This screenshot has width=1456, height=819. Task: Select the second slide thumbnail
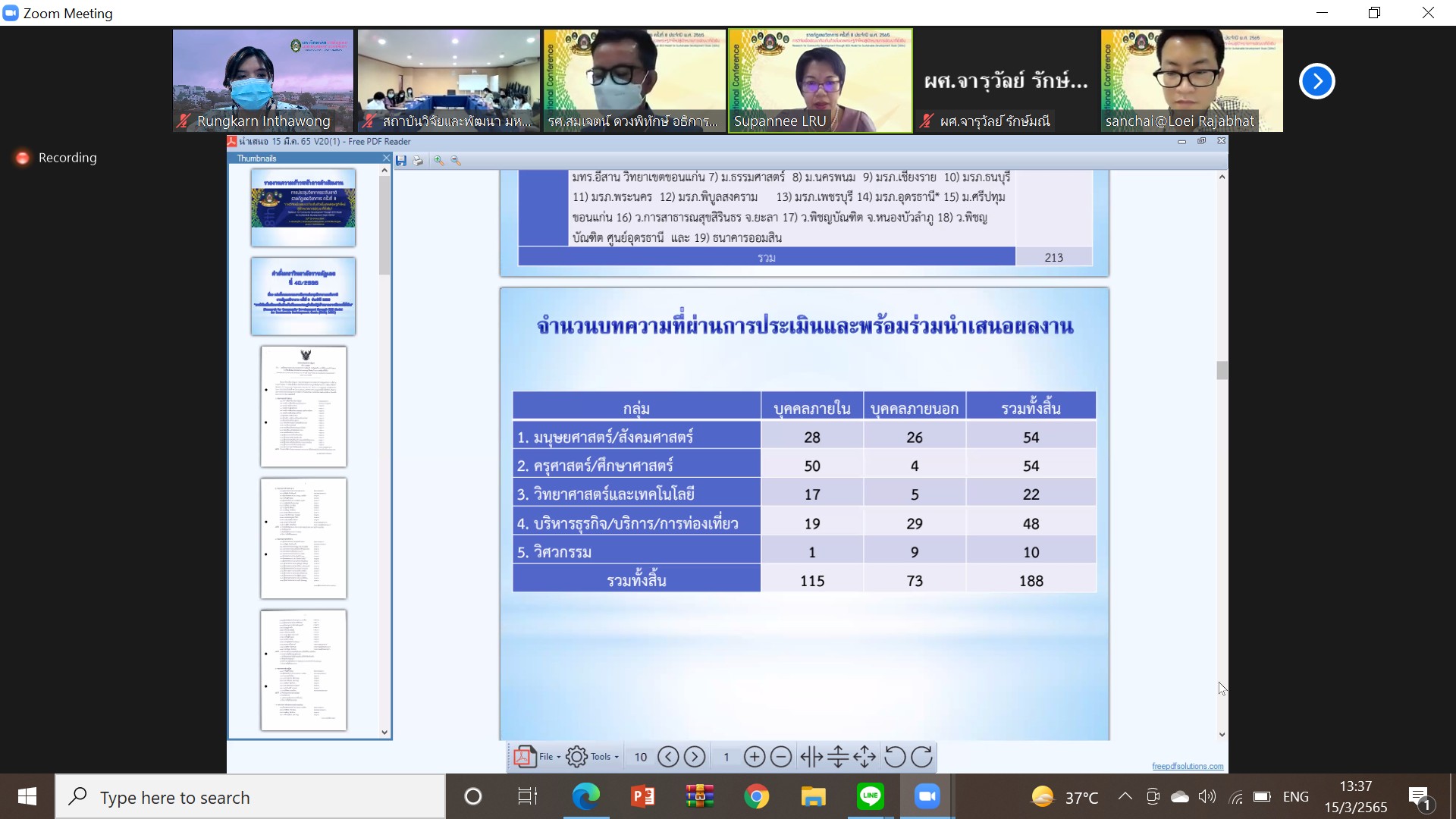tap(303, 297)
